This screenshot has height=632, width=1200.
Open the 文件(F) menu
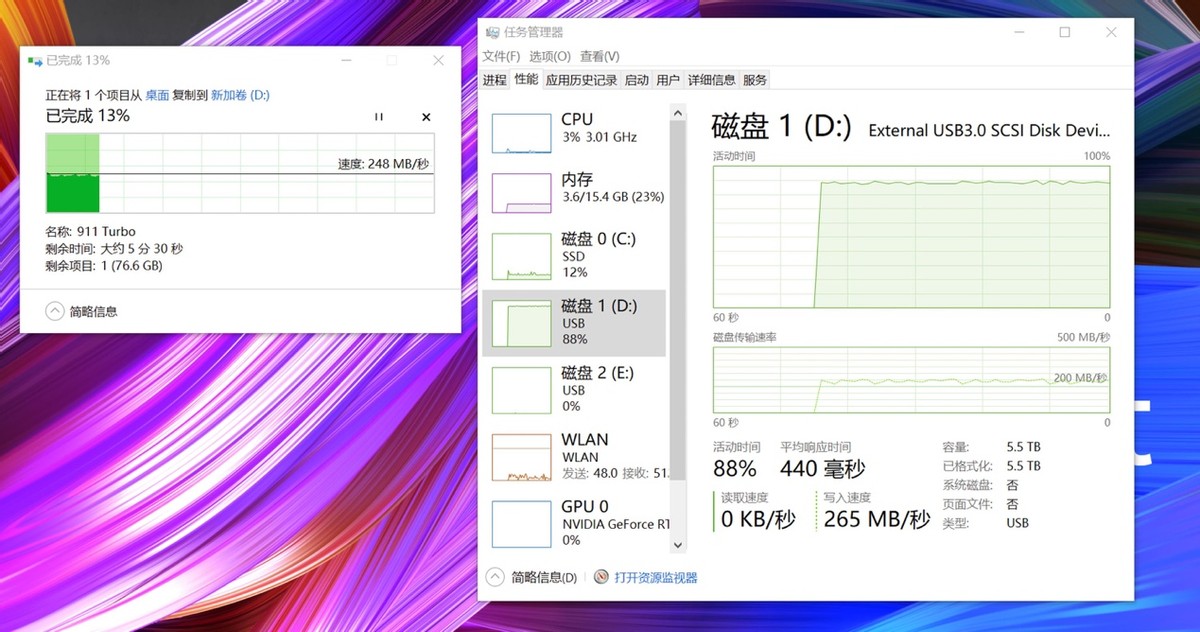pyautogui.click(x=501, y=56)
